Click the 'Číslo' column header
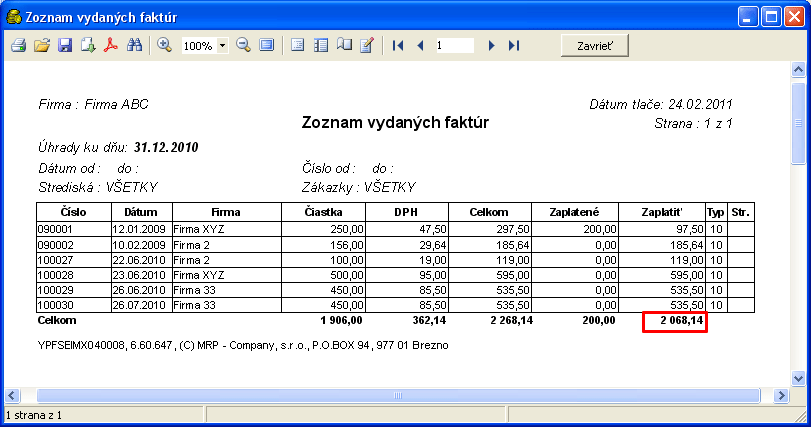 point(73,212)
